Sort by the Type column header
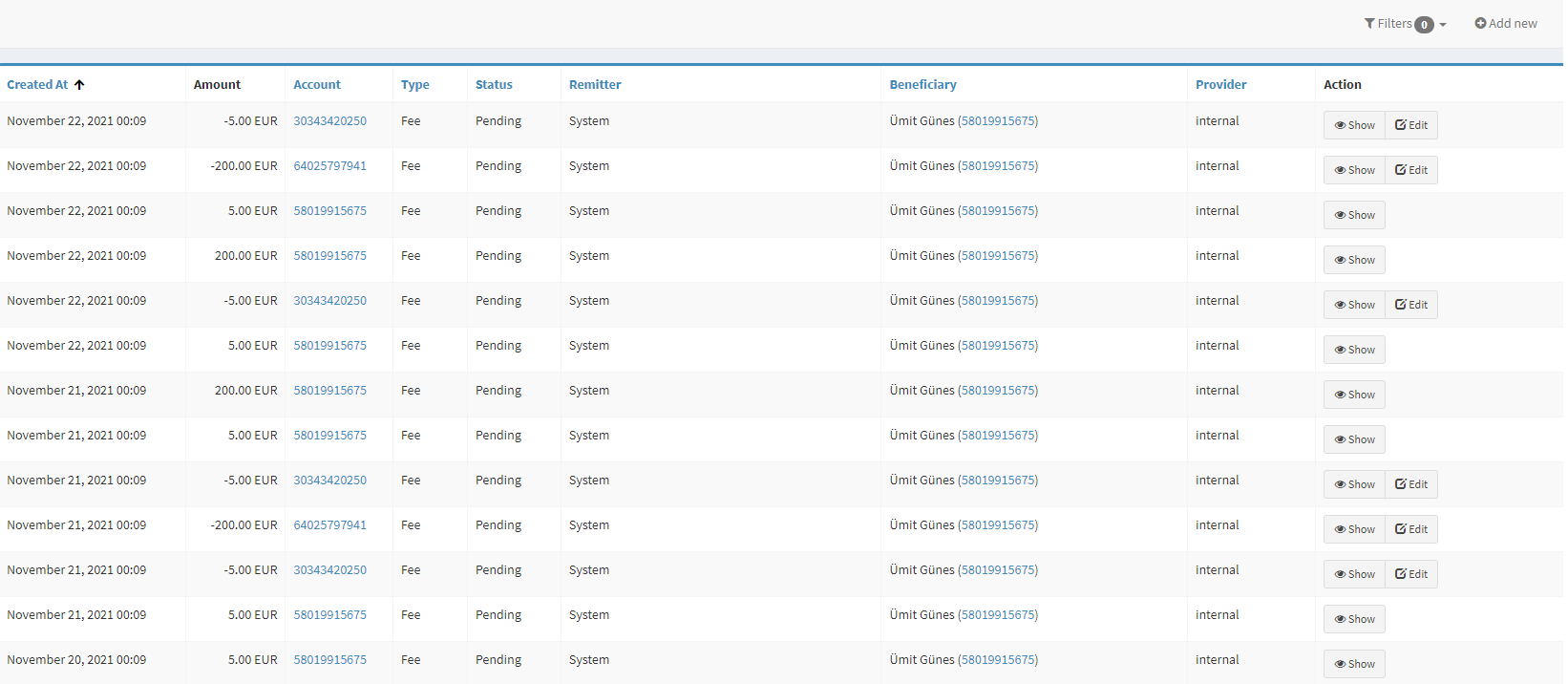The image size is (1568, 684). tap(414, 85)
